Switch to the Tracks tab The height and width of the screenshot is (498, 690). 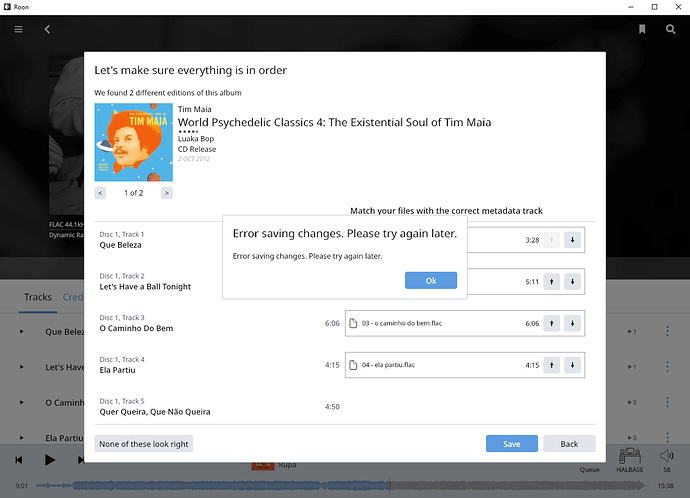click(38, 297)
